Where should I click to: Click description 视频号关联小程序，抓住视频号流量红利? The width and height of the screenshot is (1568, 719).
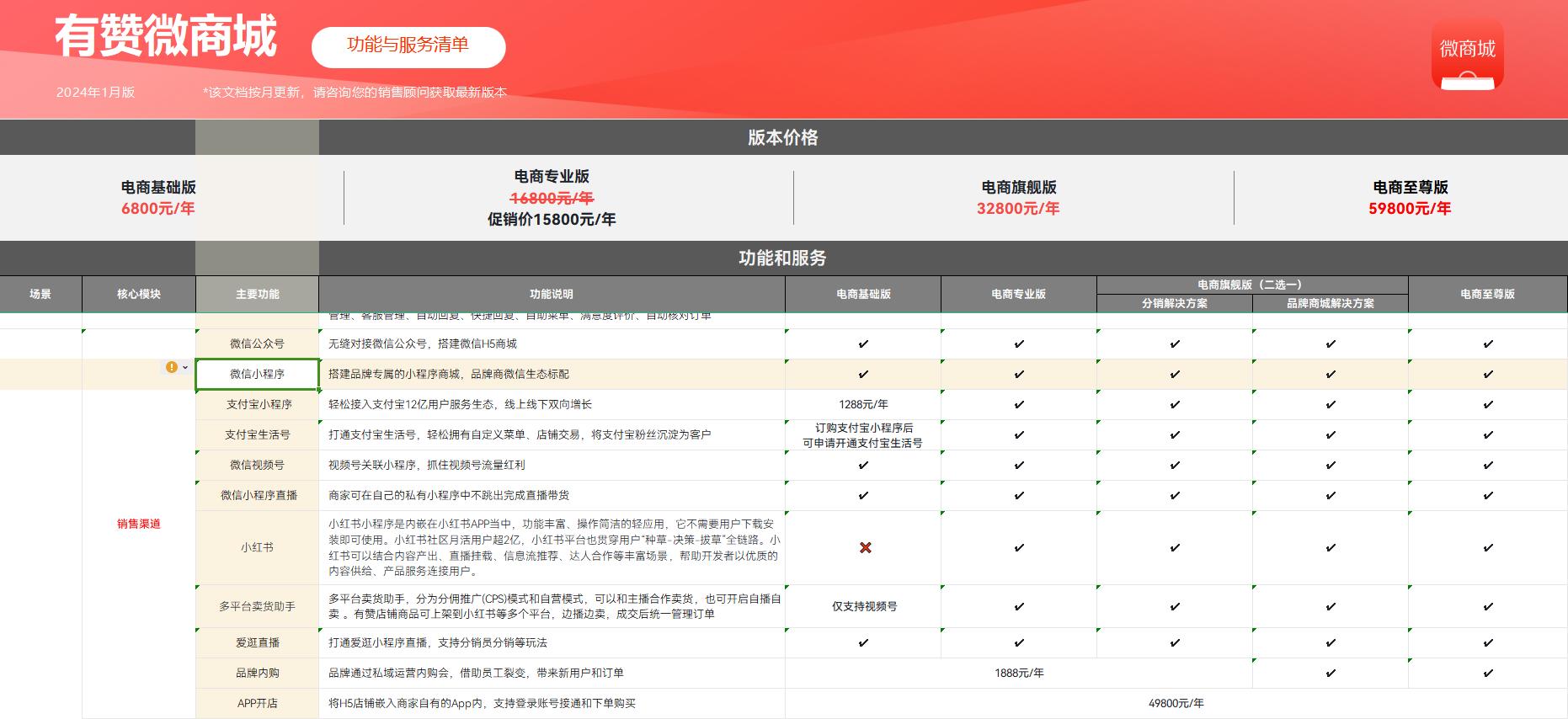[x=427, y=465]
